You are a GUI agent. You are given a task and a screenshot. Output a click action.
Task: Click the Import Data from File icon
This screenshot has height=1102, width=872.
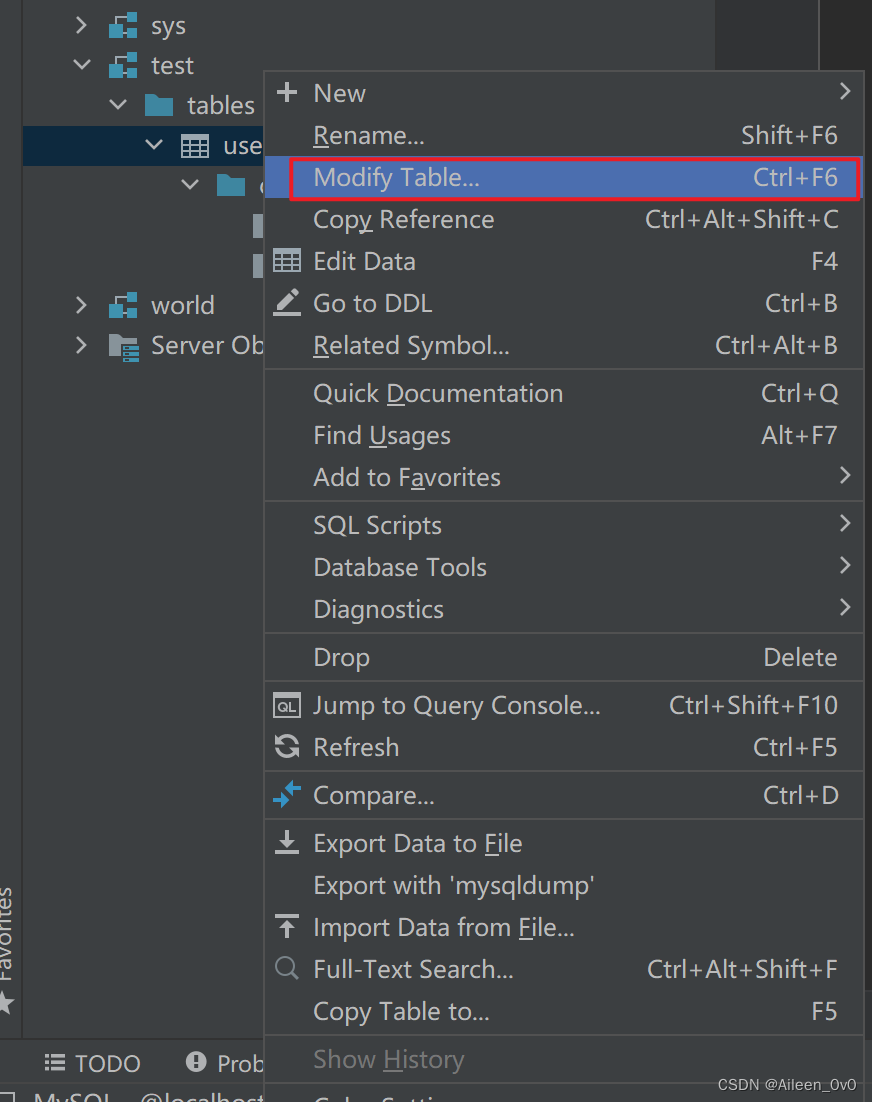pyautogui.click(x=287, y=927)
